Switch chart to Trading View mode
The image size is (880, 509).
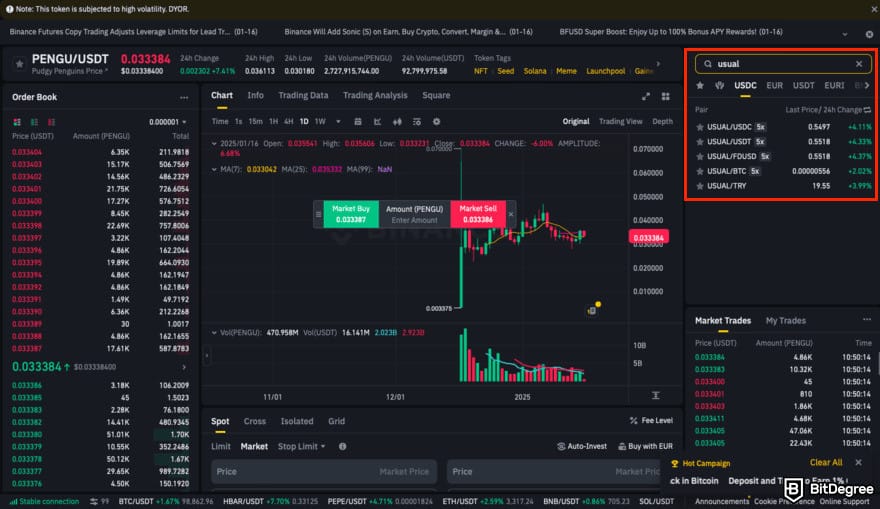(620, 121)
